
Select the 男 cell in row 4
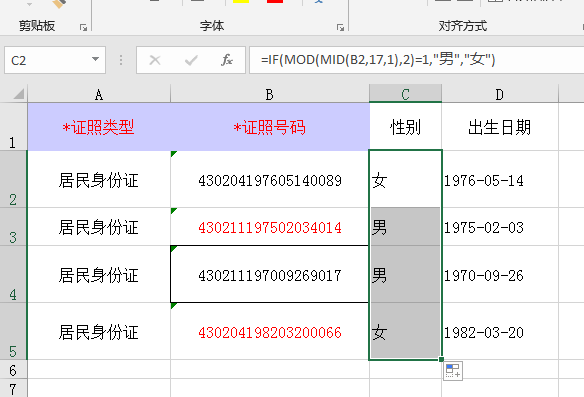[x=405, y=274]
